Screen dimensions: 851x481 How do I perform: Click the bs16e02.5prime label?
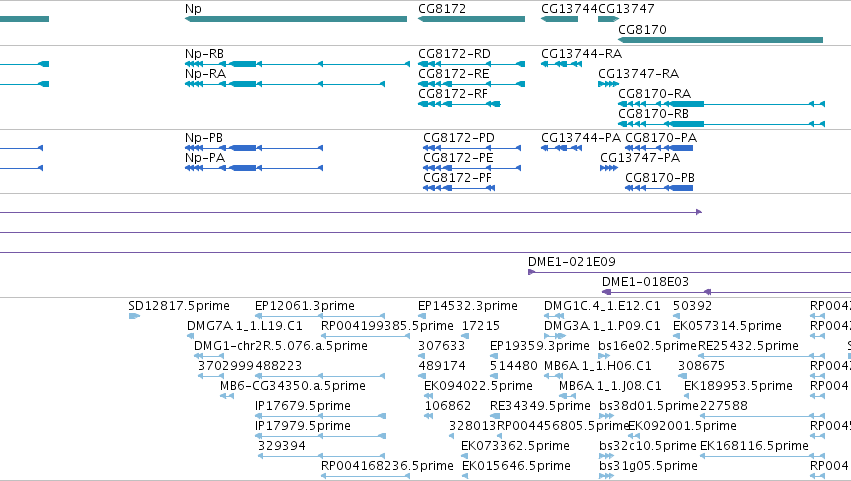click(647, 346)
